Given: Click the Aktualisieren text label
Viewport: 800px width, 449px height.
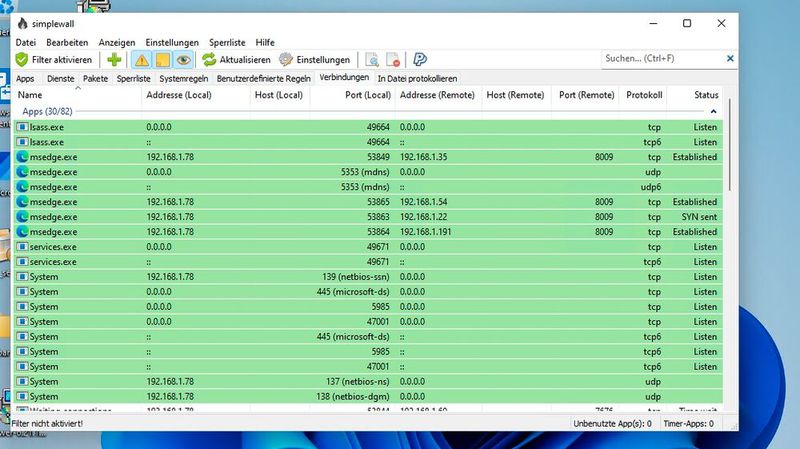Looking at the screenshot, I should click(x=245, y=60).
